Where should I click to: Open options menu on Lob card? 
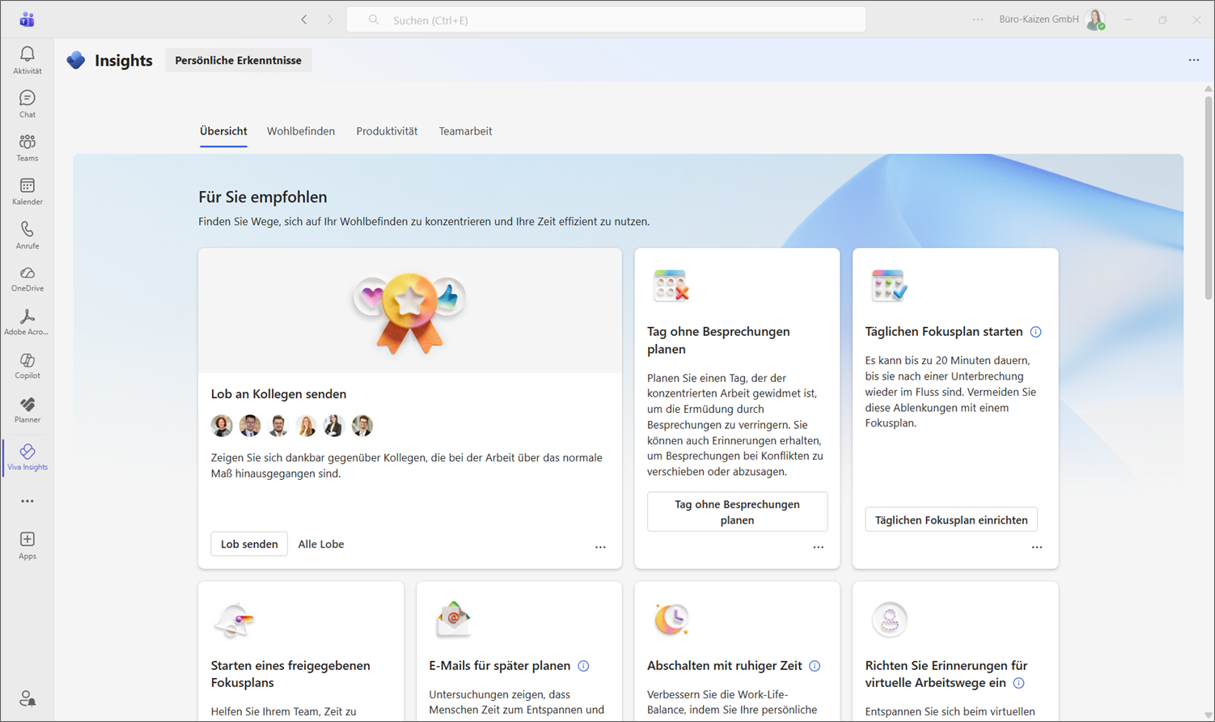click(x=600, y=547)
